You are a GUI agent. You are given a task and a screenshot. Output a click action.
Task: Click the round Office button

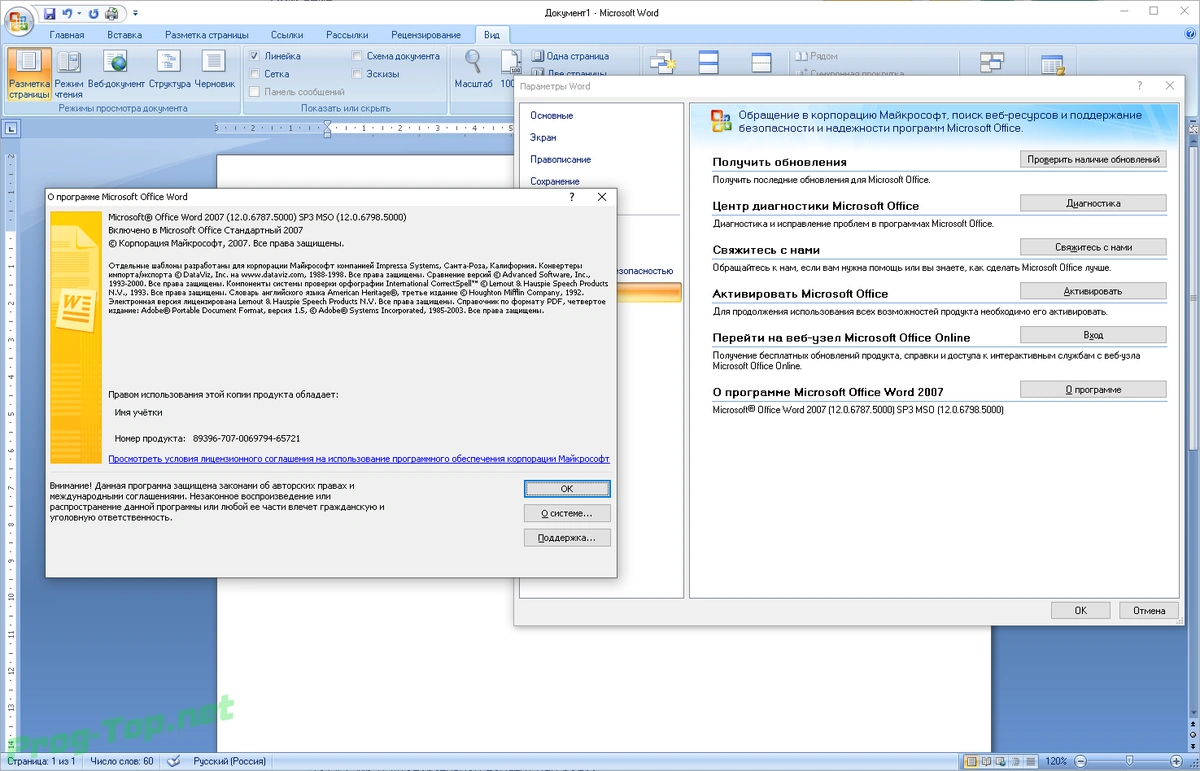pyautogui.click(x=18, y=19)
